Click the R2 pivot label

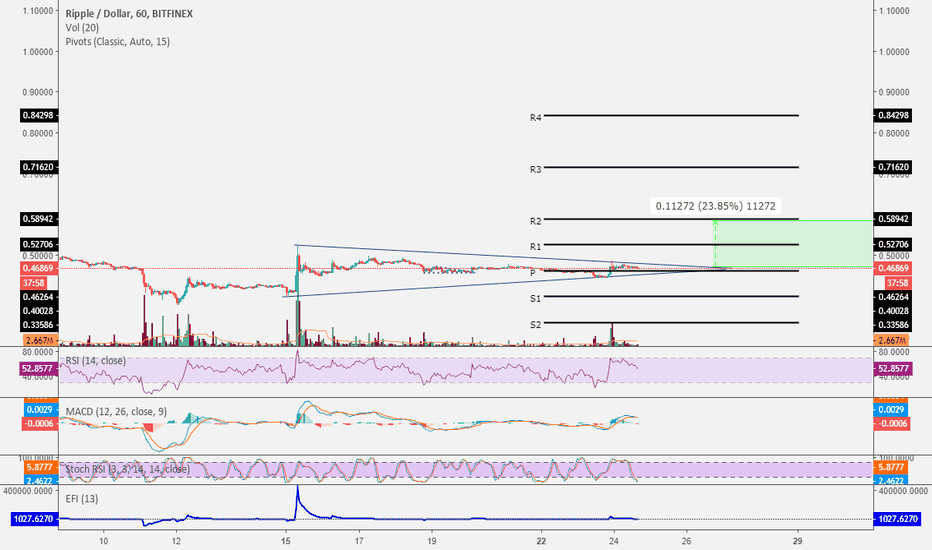pos(536,221)
